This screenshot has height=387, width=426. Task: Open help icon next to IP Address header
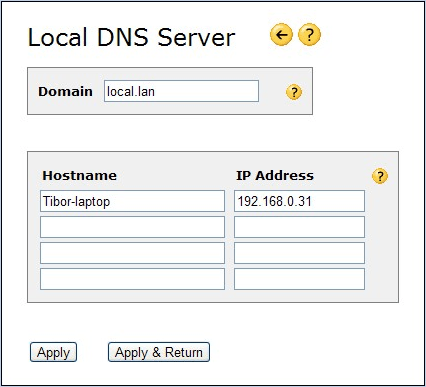tap(380, 176)
